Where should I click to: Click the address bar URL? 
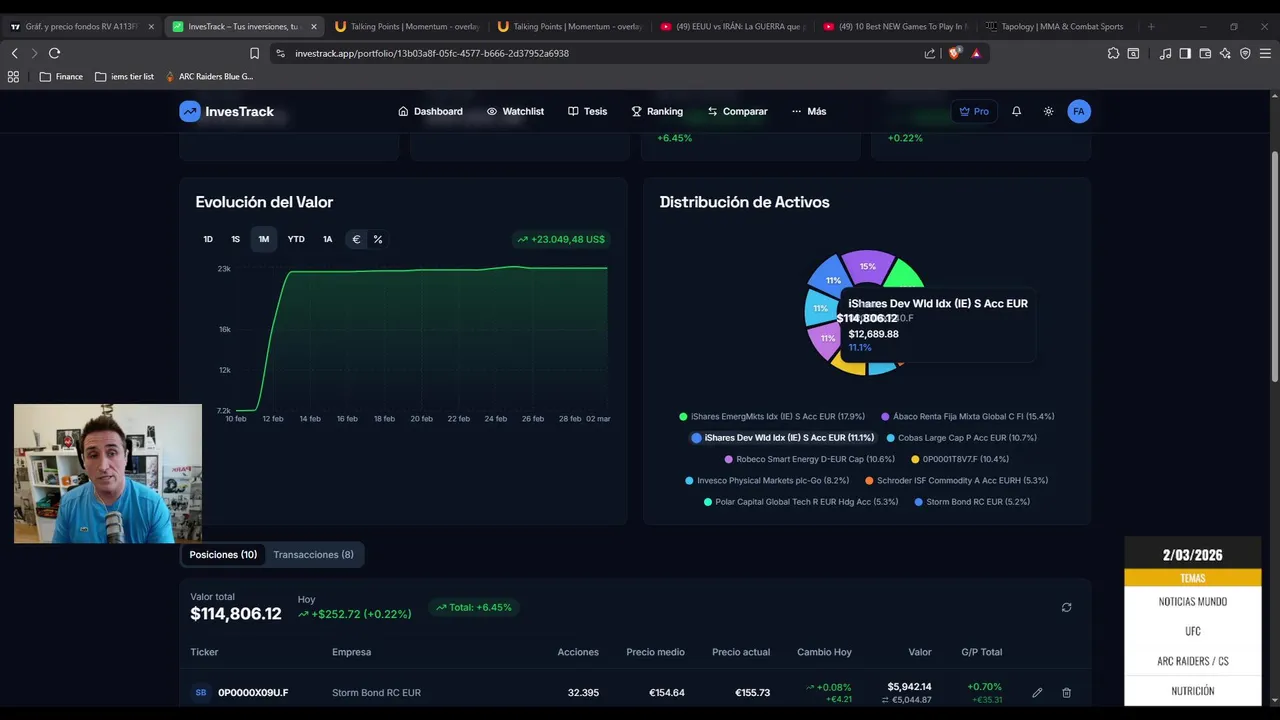[x=431, y=53]
